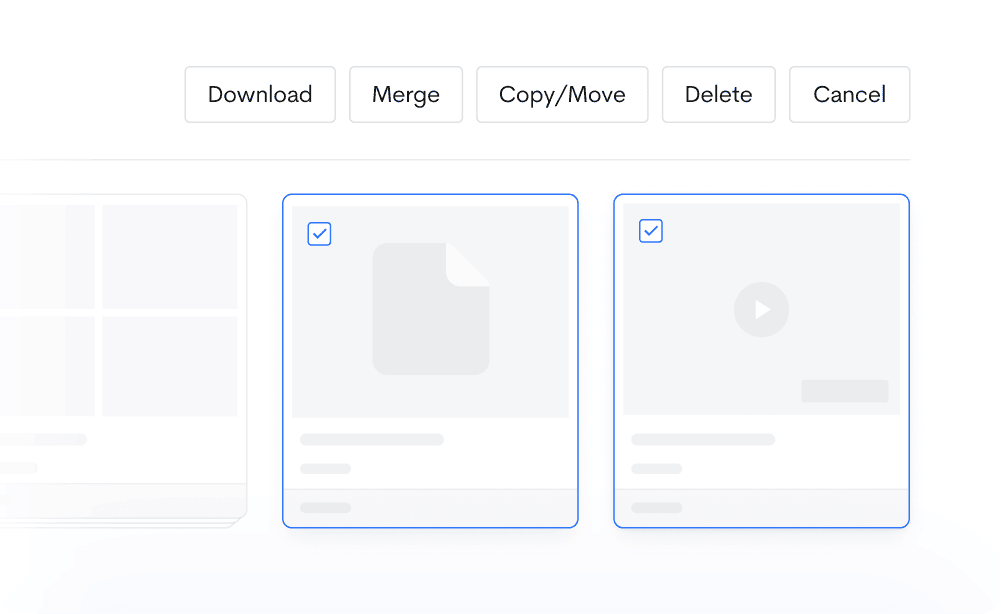The width and height of the screenshot is (1001, 614).
Task: Click the document card subtitle line
Action: (x=325, y=468)
